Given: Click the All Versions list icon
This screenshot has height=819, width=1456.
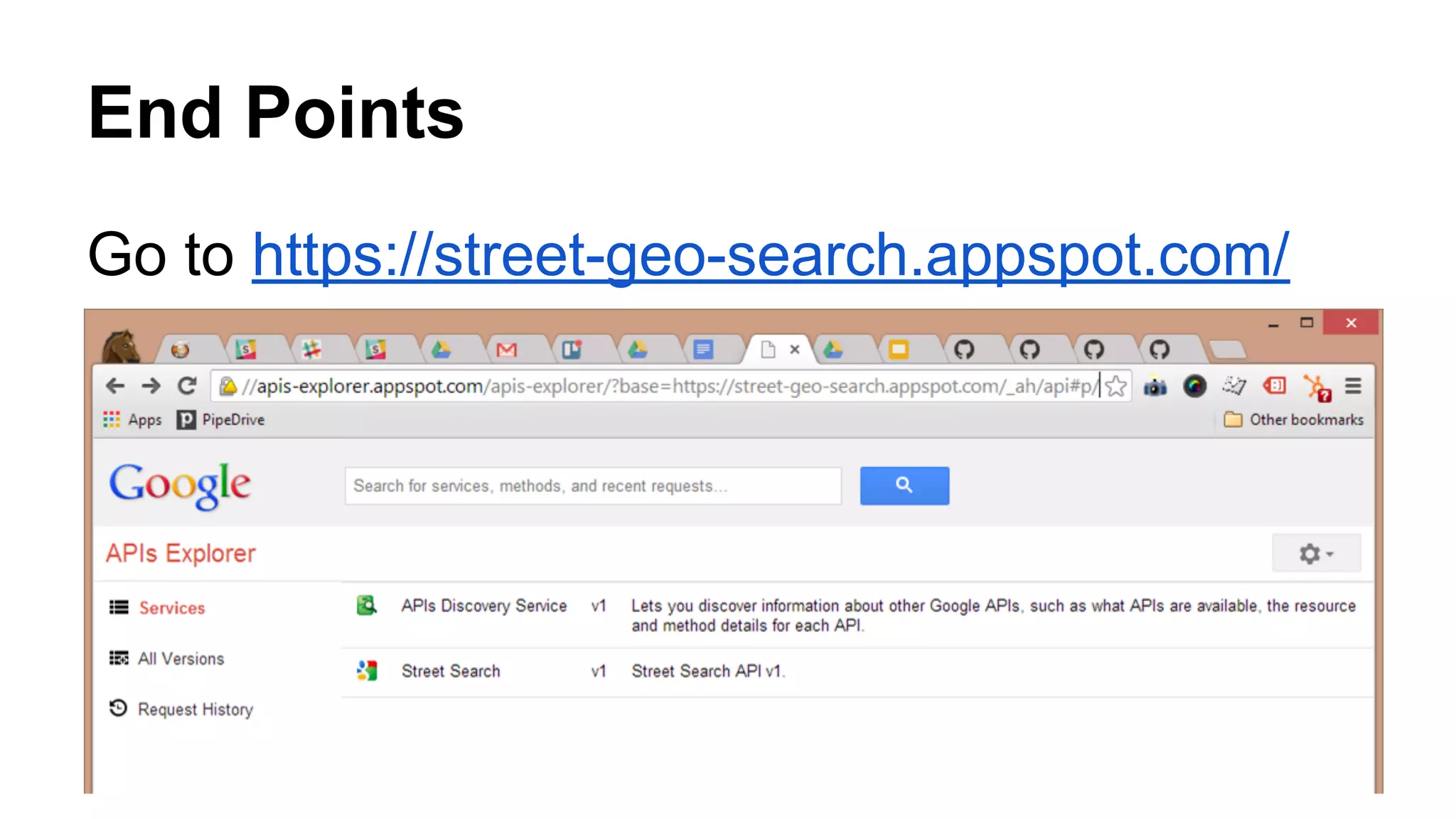Looking at the screenshot, I should click(119, 658).
